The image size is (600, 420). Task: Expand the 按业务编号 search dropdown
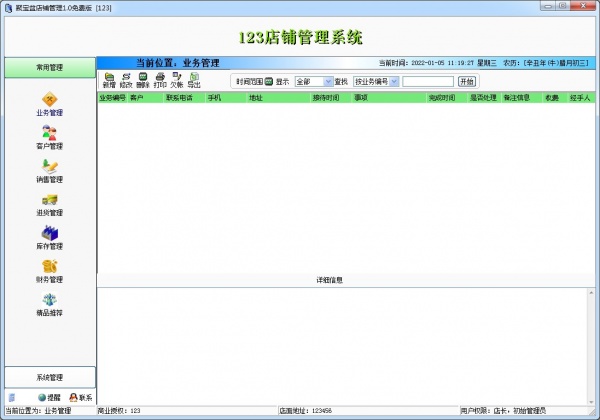coord(394,81)
